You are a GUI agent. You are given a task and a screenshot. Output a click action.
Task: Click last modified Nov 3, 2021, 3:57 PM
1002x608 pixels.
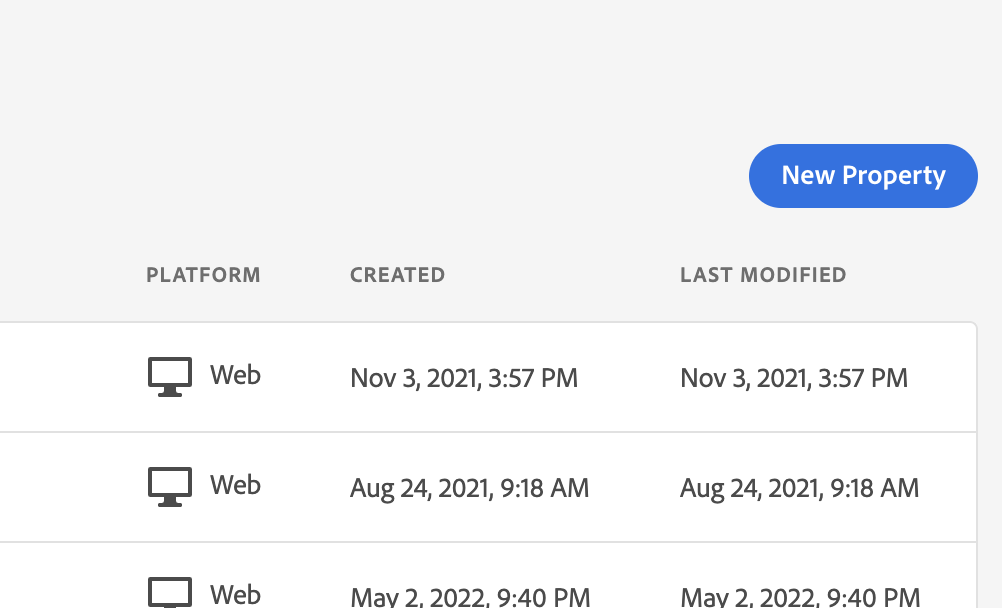click(794, 378)
